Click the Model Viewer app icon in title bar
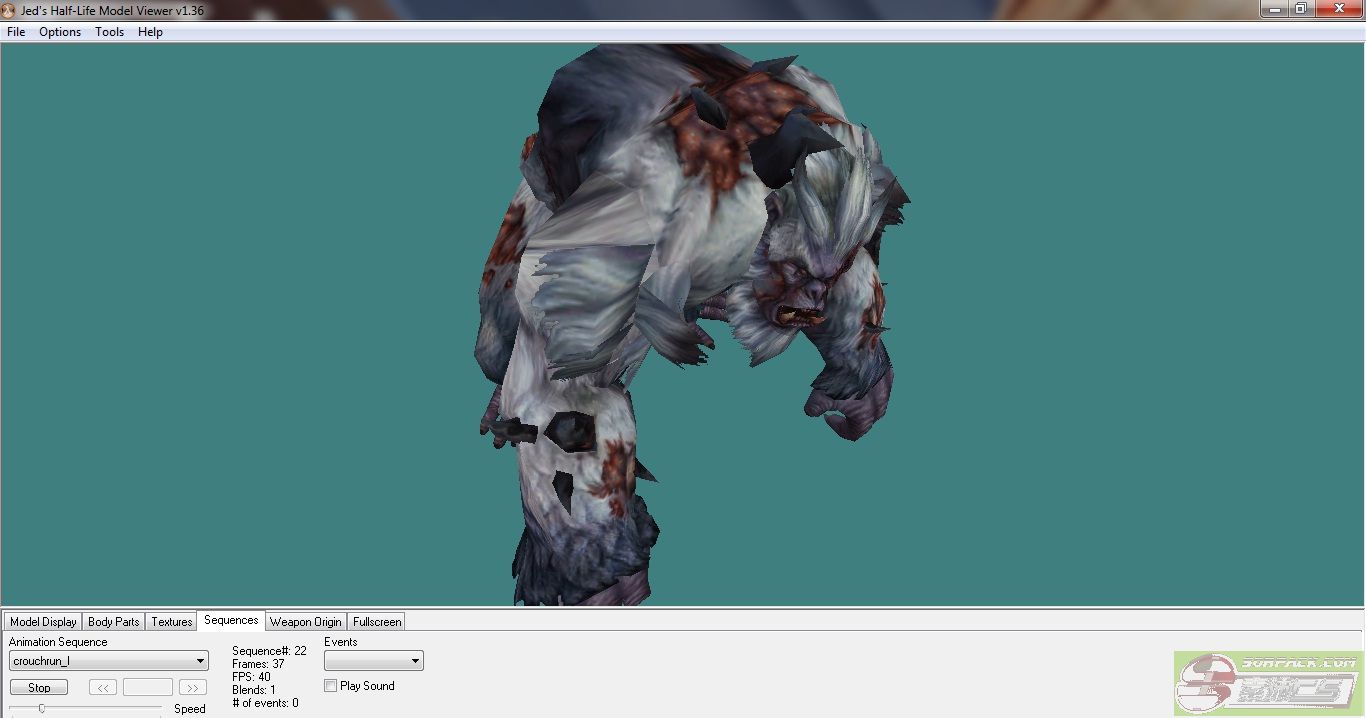This screenshot has height=718, width=1366. 9,10
